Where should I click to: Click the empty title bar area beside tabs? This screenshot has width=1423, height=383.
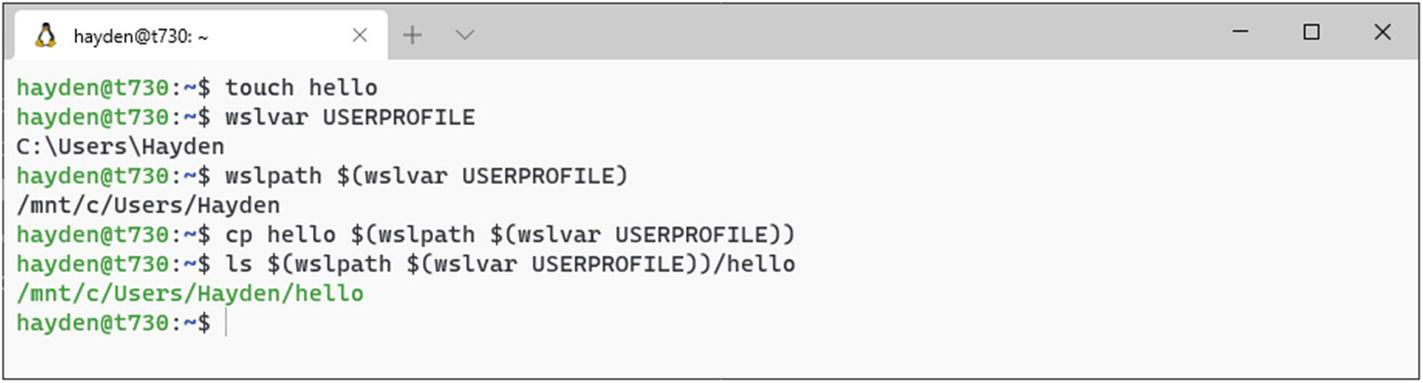coord(840,32)
